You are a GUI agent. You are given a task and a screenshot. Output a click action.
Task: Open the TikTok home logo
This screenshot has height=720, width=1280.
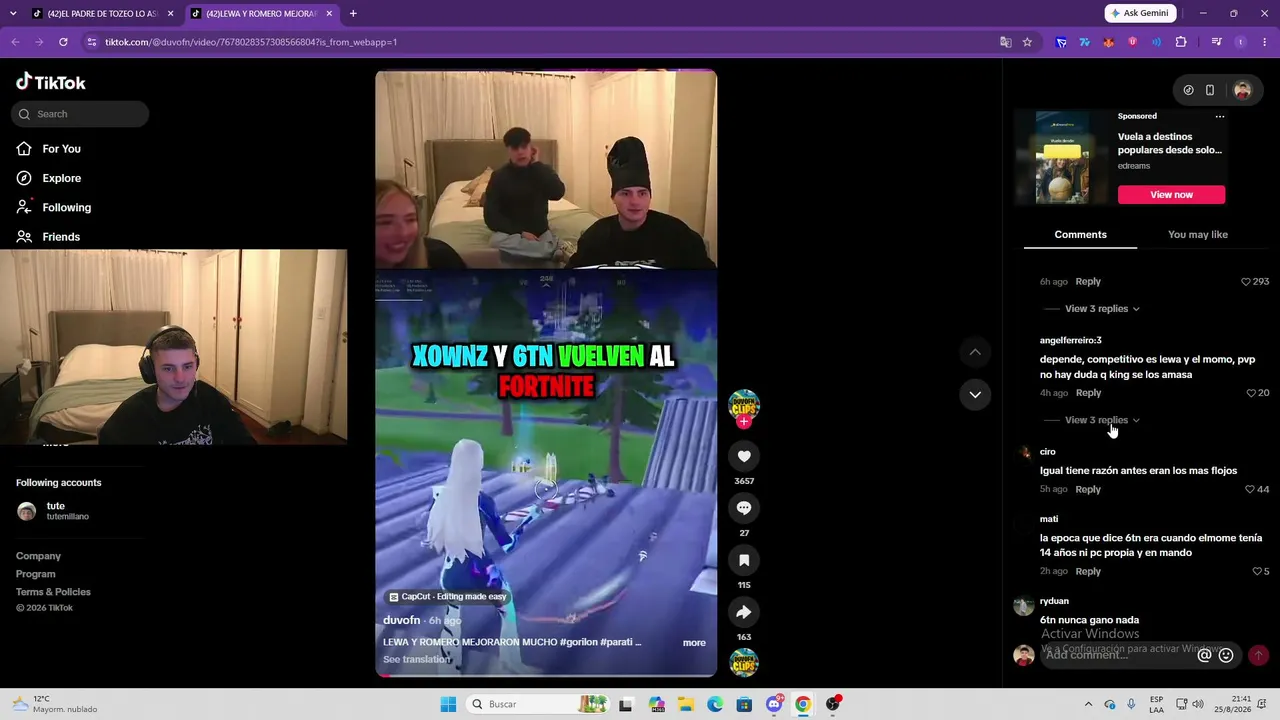(51, 82)
